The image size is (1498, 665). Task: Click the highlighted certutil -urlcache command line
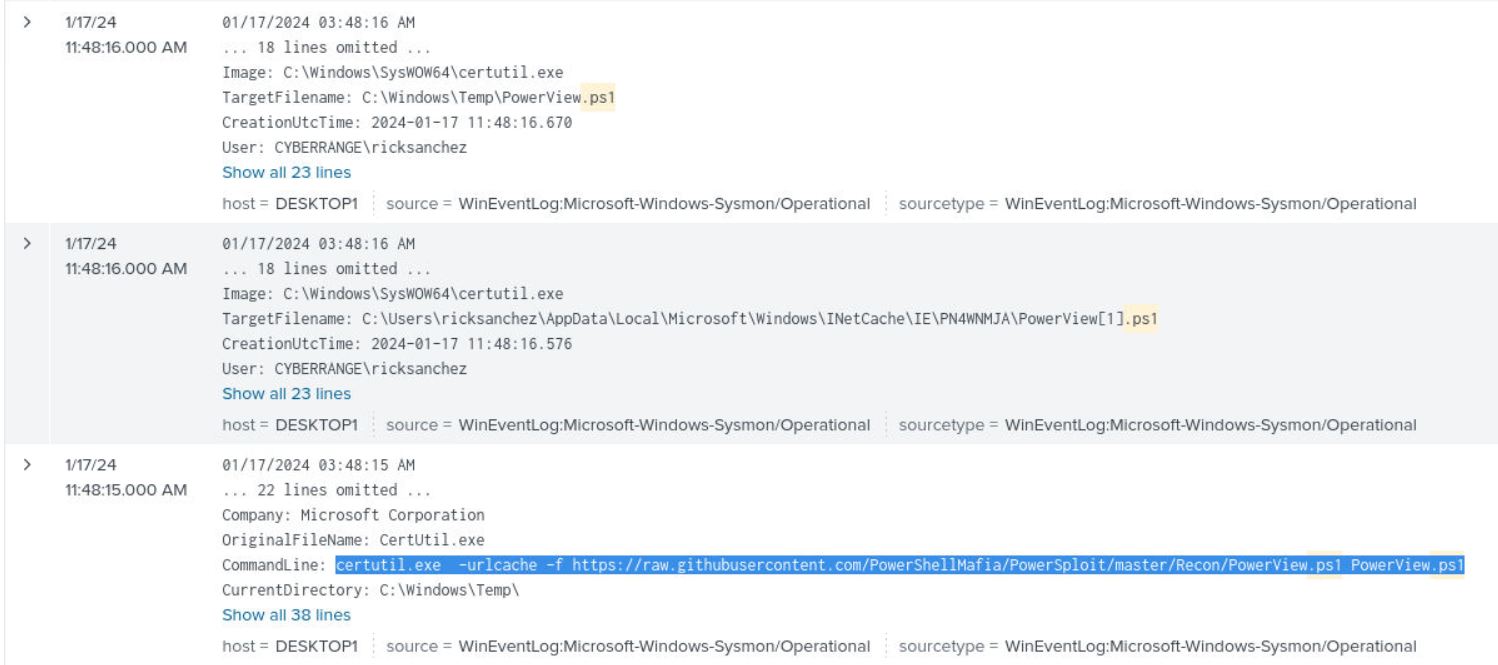(899, 565)
